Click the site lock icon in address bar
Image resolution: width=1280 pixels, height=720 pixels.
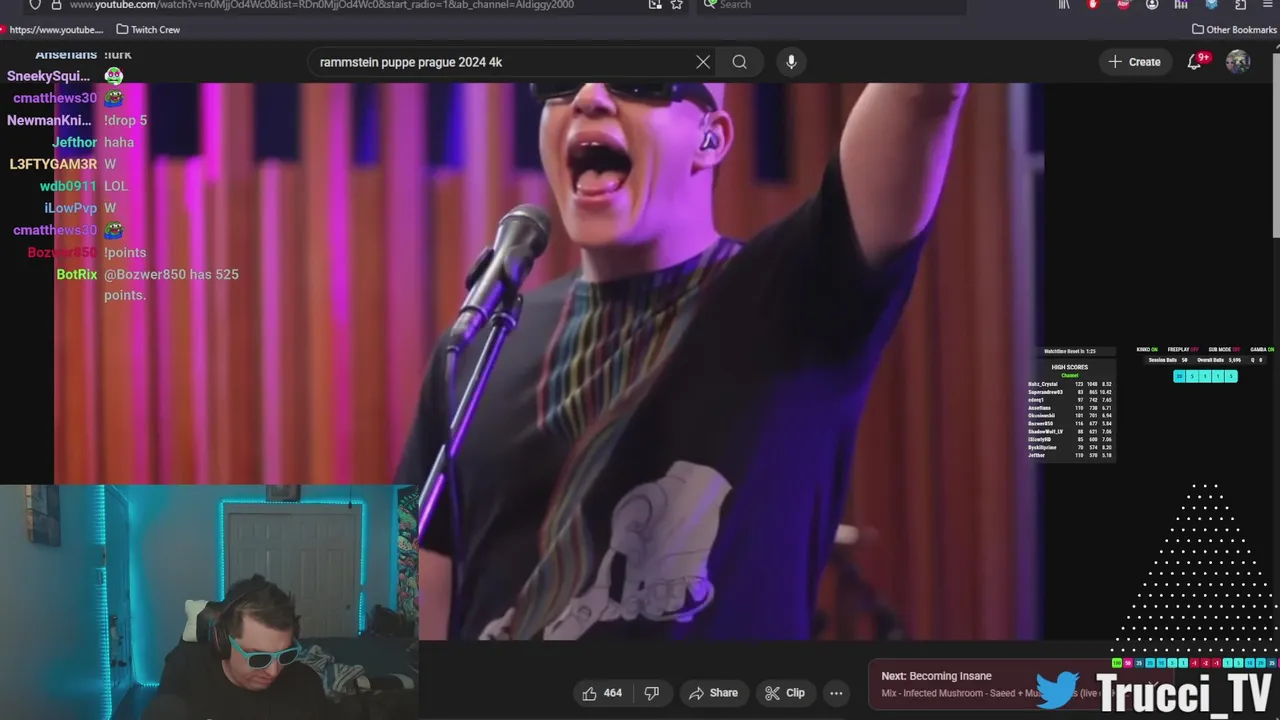click(x=56, y=5)
